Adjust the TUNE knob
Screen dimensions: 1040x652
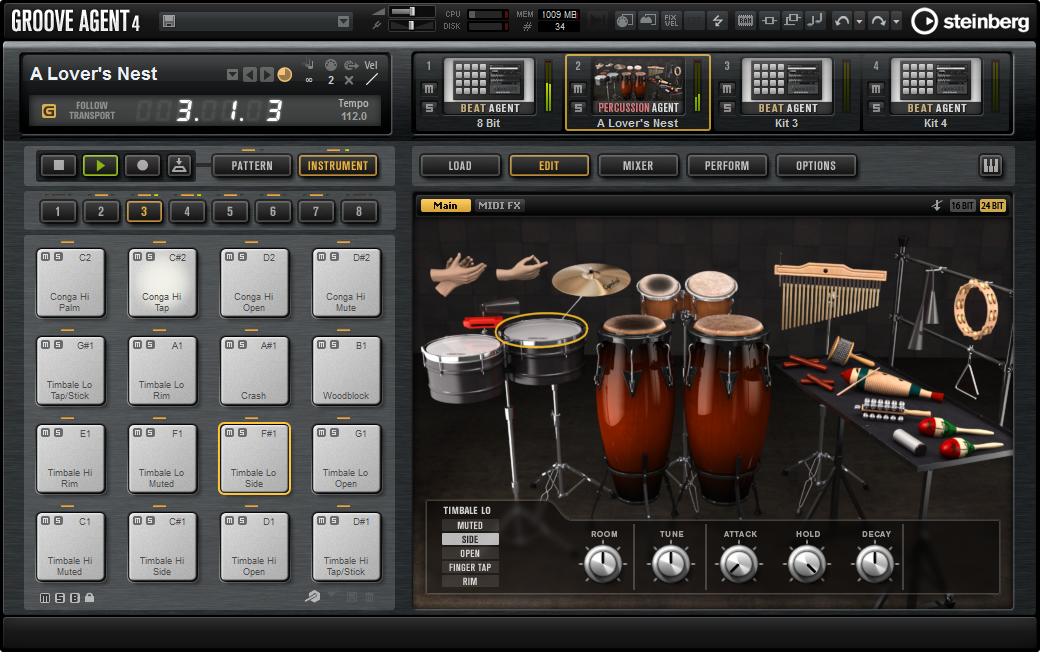pos(671,564)
